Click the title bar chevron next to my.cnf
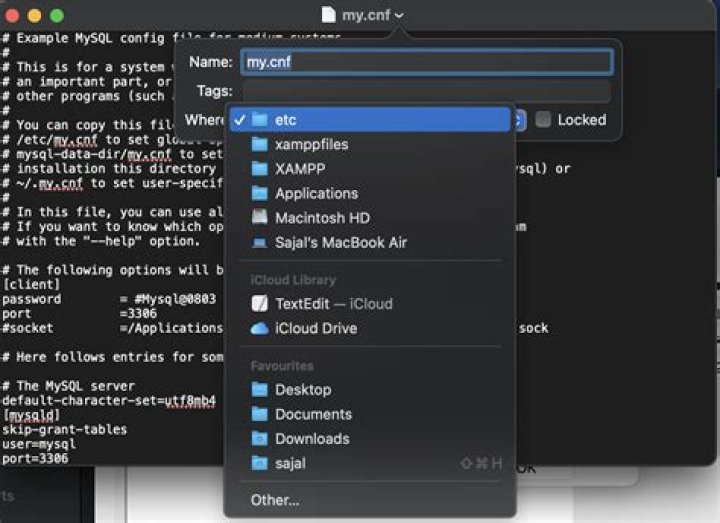 click(399, 15)
